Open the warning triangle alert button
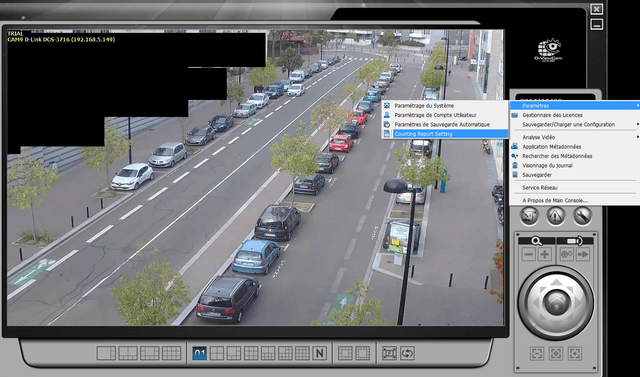This screenshot has height=377, width=640. click(x=556, y=216)
